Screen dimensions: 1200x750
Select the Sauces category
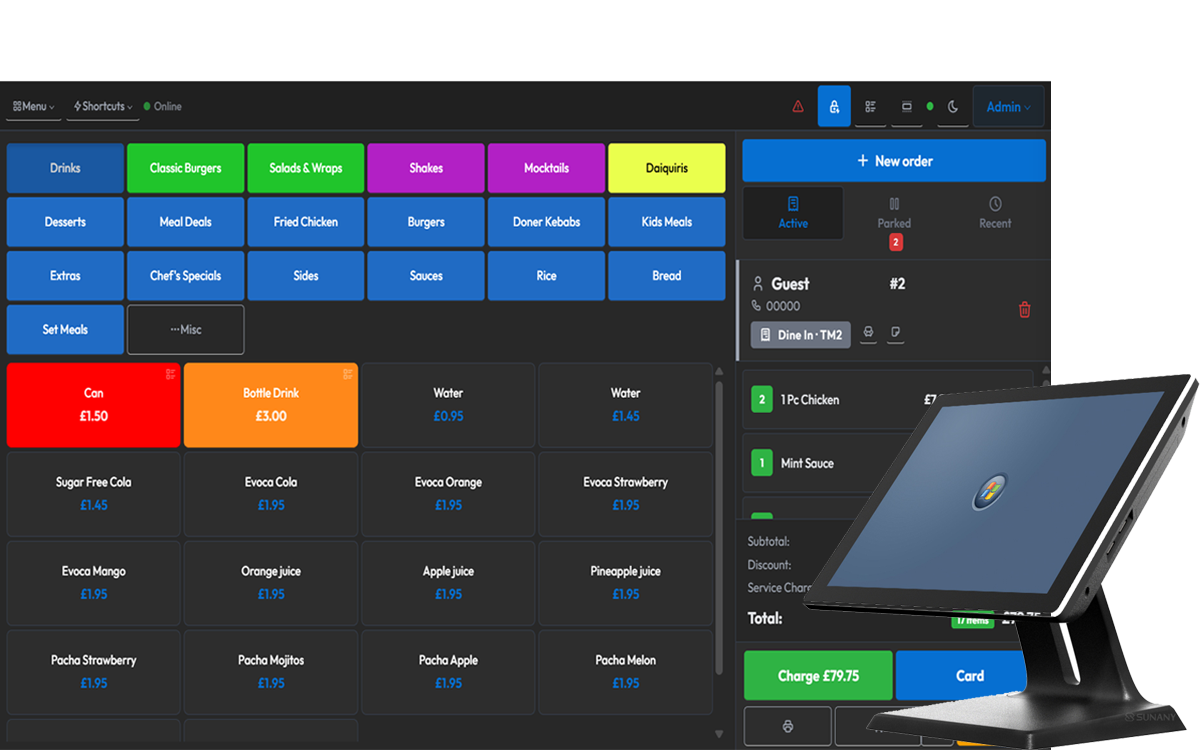click(x=426, y=276)
